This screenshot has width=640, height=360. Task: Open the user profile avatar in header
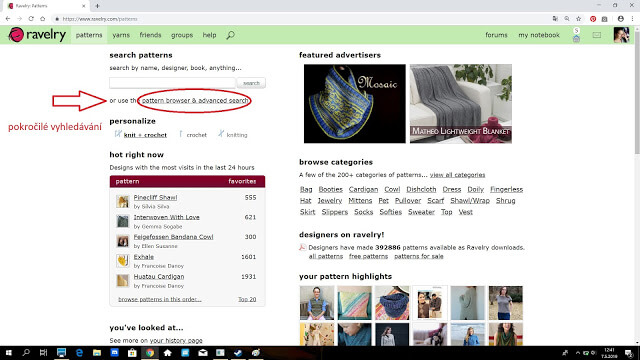click(621, 35)
